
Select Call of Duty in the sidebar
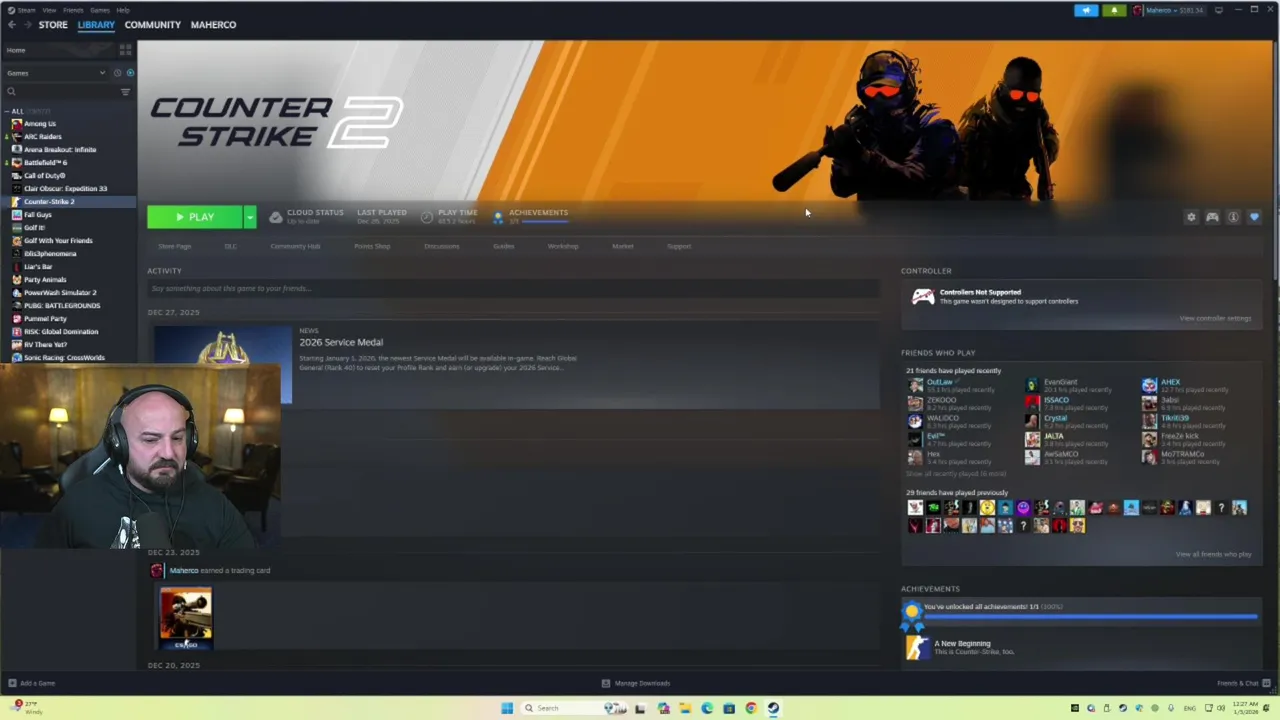pos(44,176)
